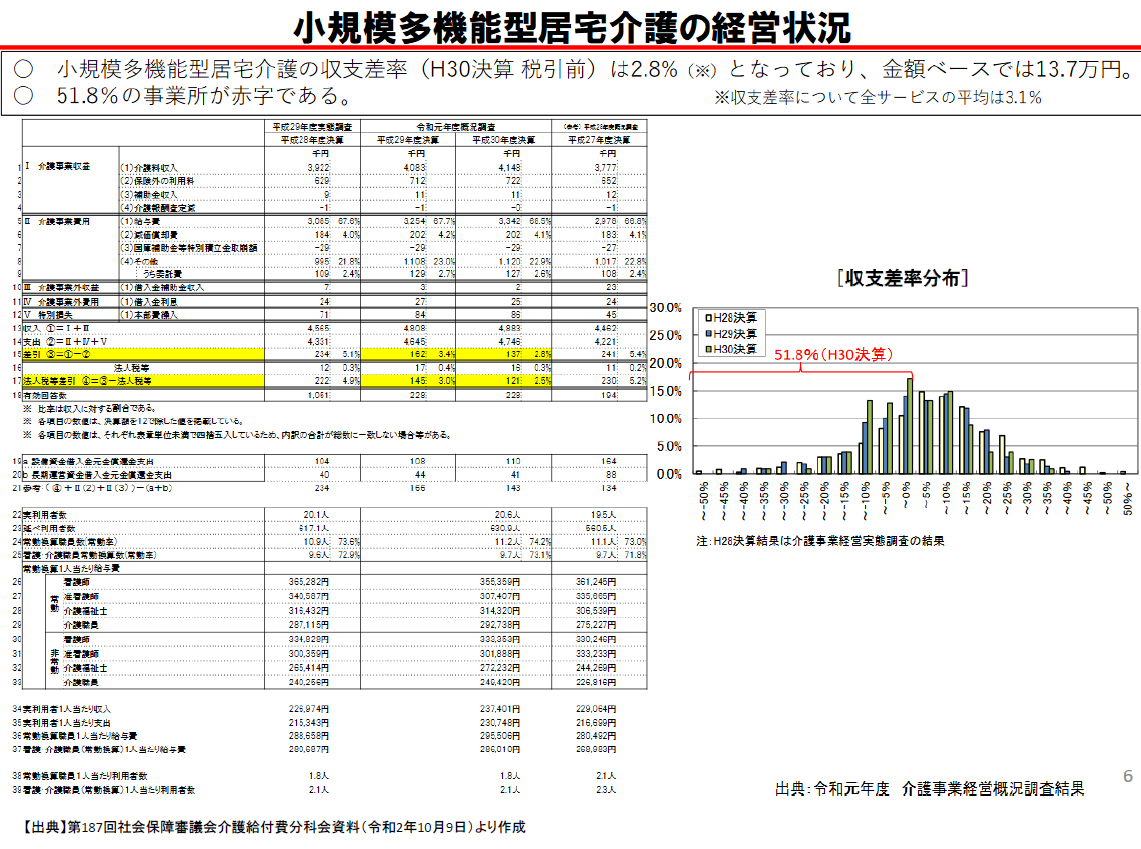
Task: Click the 常勤 看護師 salary 365,282円
Action: 309,582
